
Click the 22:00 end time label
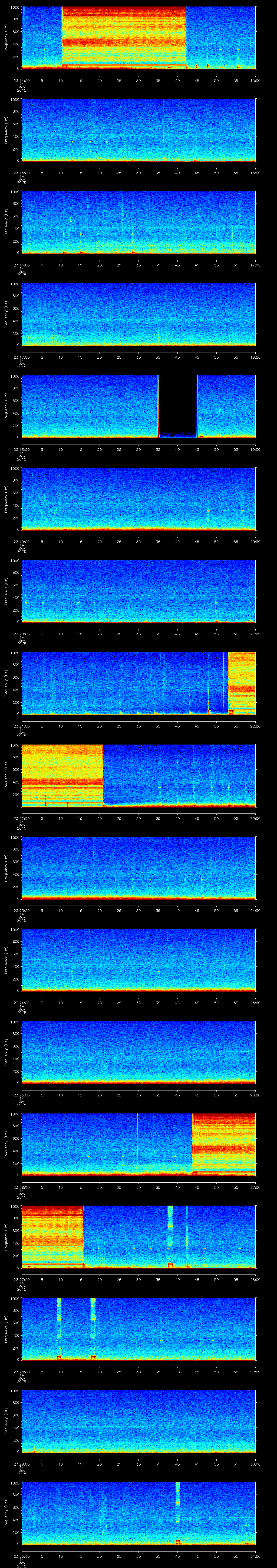[256, 726]
